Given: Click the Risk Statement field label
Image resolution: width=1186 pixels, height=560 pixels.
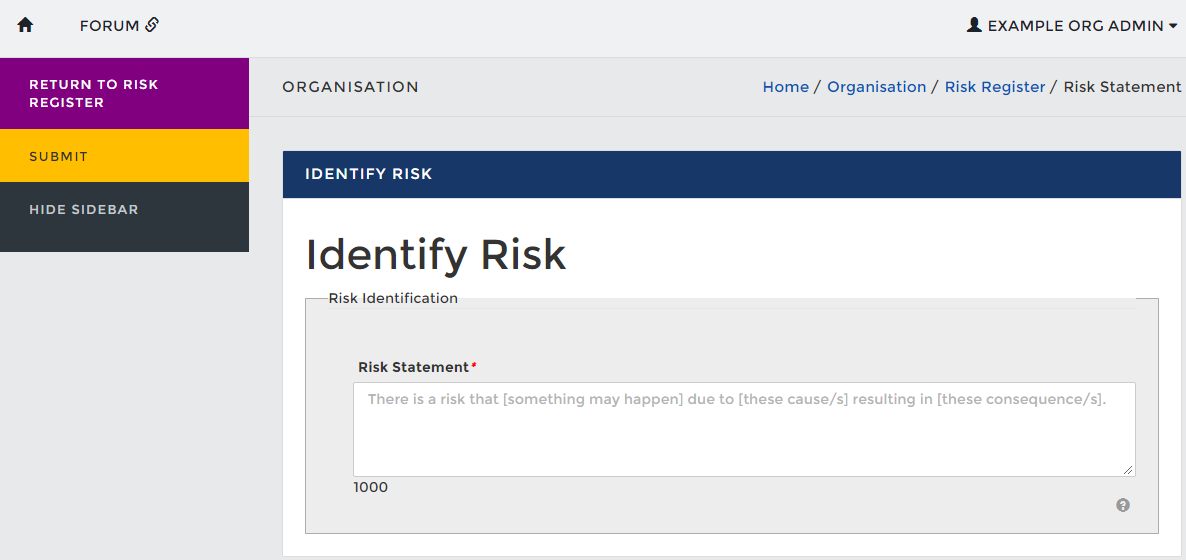Looking at the screenshot, I should [x=414, y=367].
